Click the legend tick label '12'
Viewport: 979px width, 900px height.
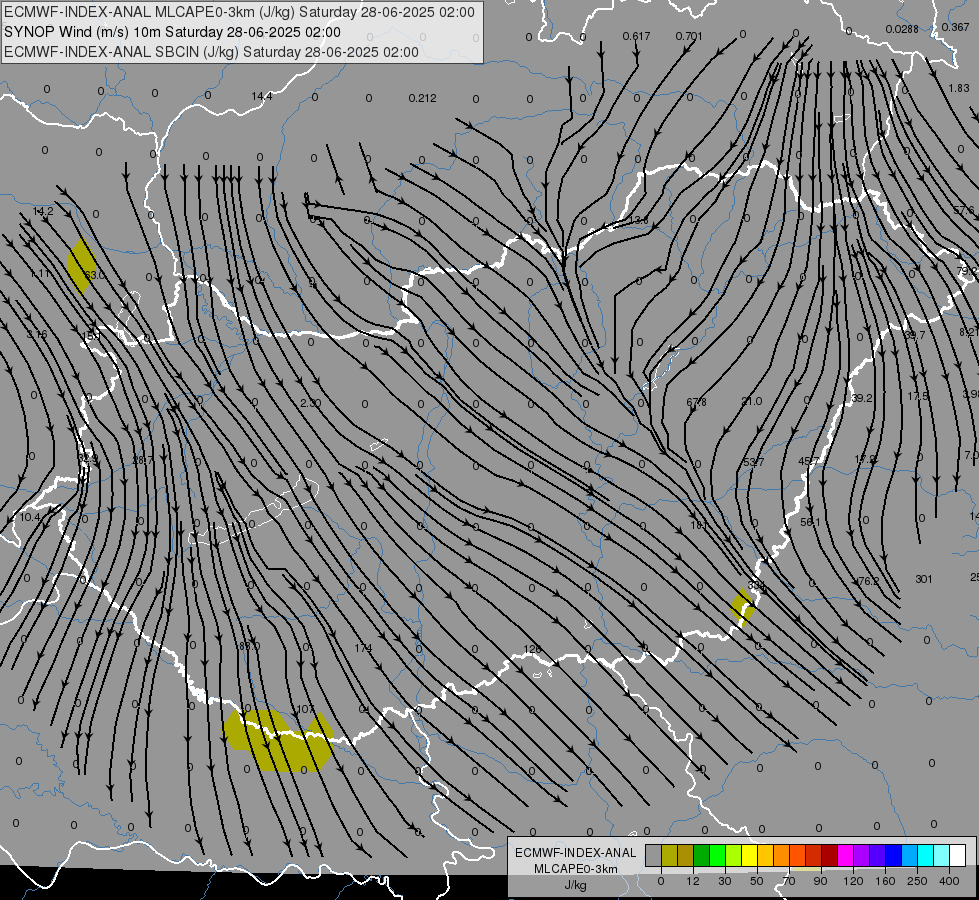pyautogui.click(x=692, y=881)
